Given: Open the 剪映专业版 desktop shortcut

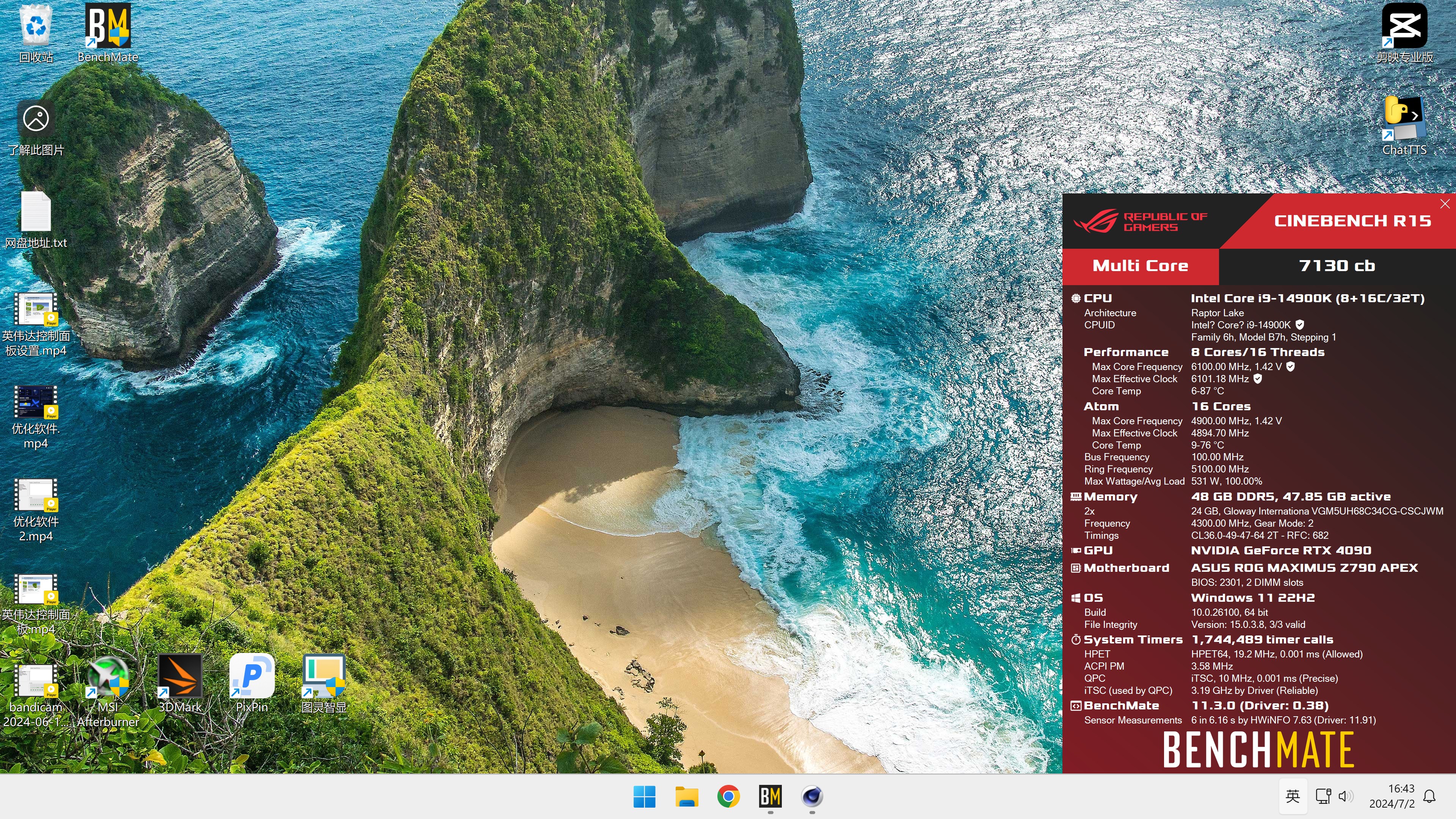Looking at the screenshot, I should (x=1404, y=33).
